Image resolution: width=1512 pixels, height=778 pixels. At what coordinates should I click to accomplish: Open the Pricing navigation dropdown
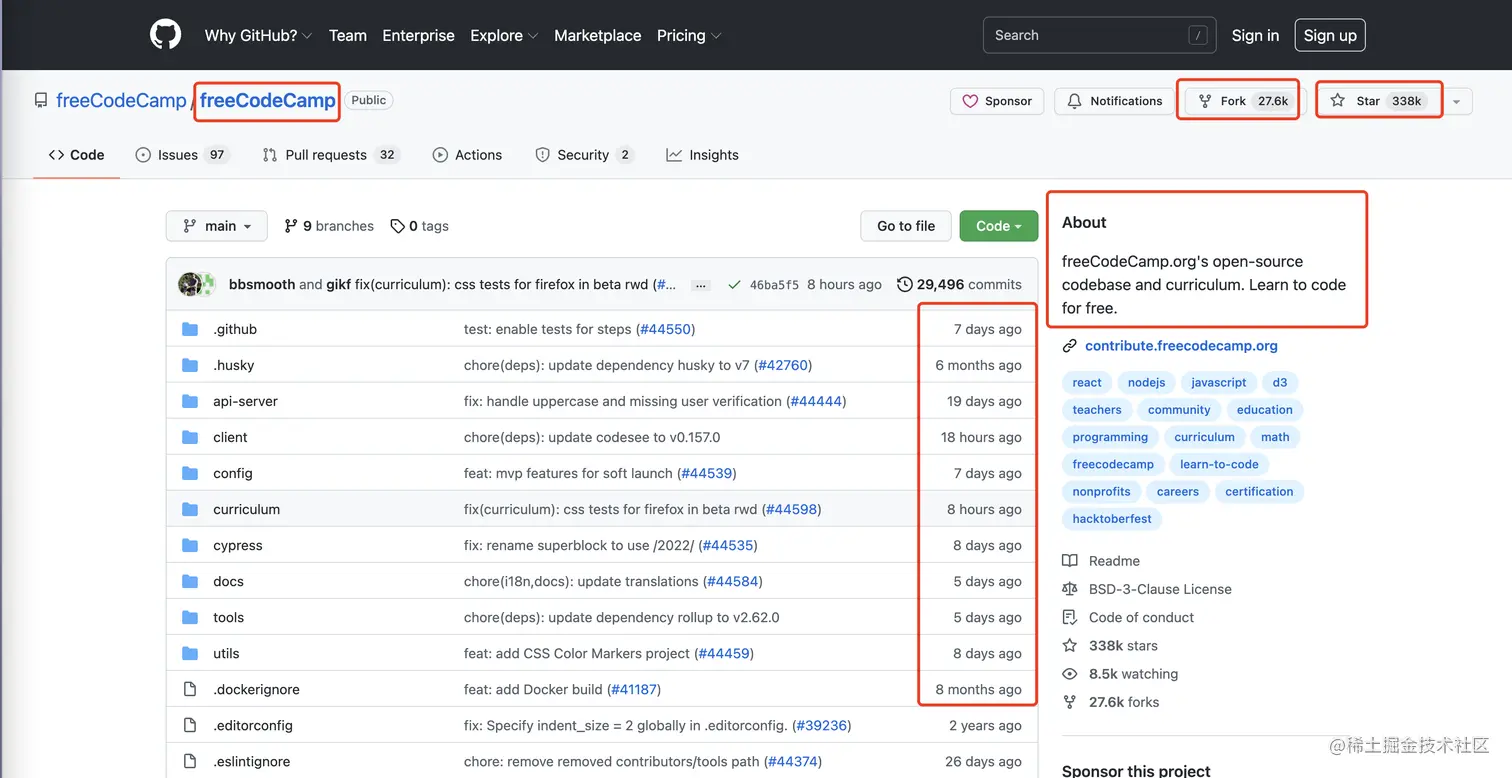[x=689, y=35]
